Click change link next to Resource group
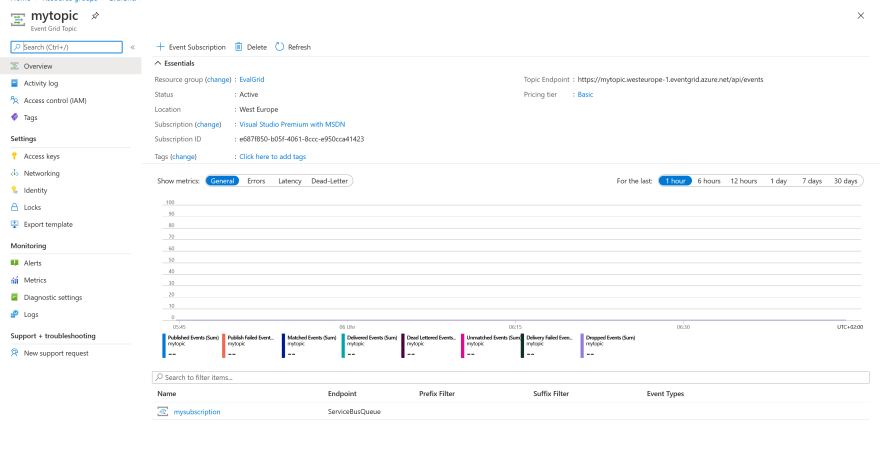This screenshot has width=880, height=453. pos(219,80)
